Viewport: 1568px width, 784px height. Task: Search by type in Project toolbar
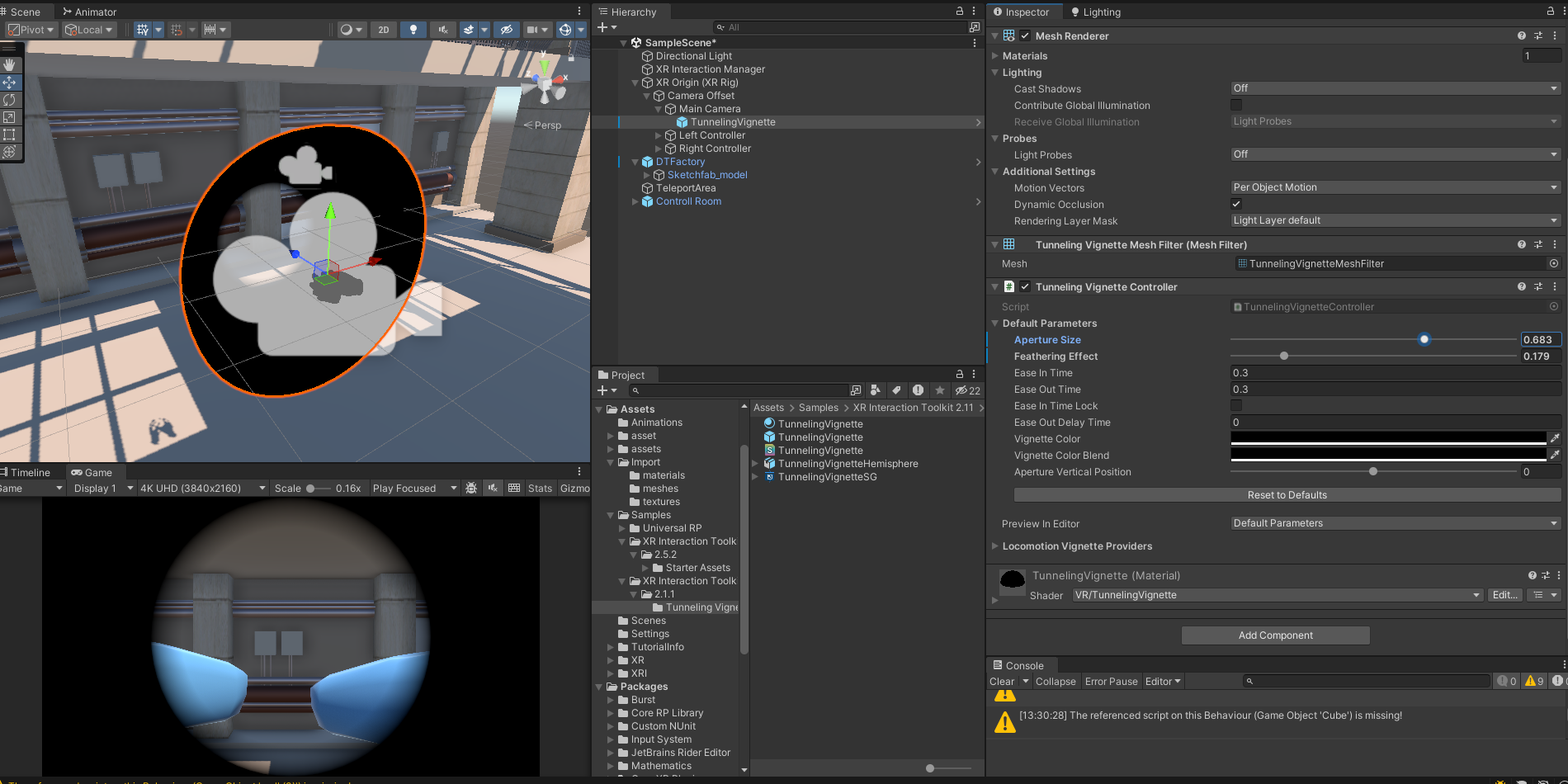[x=876, y=390]
